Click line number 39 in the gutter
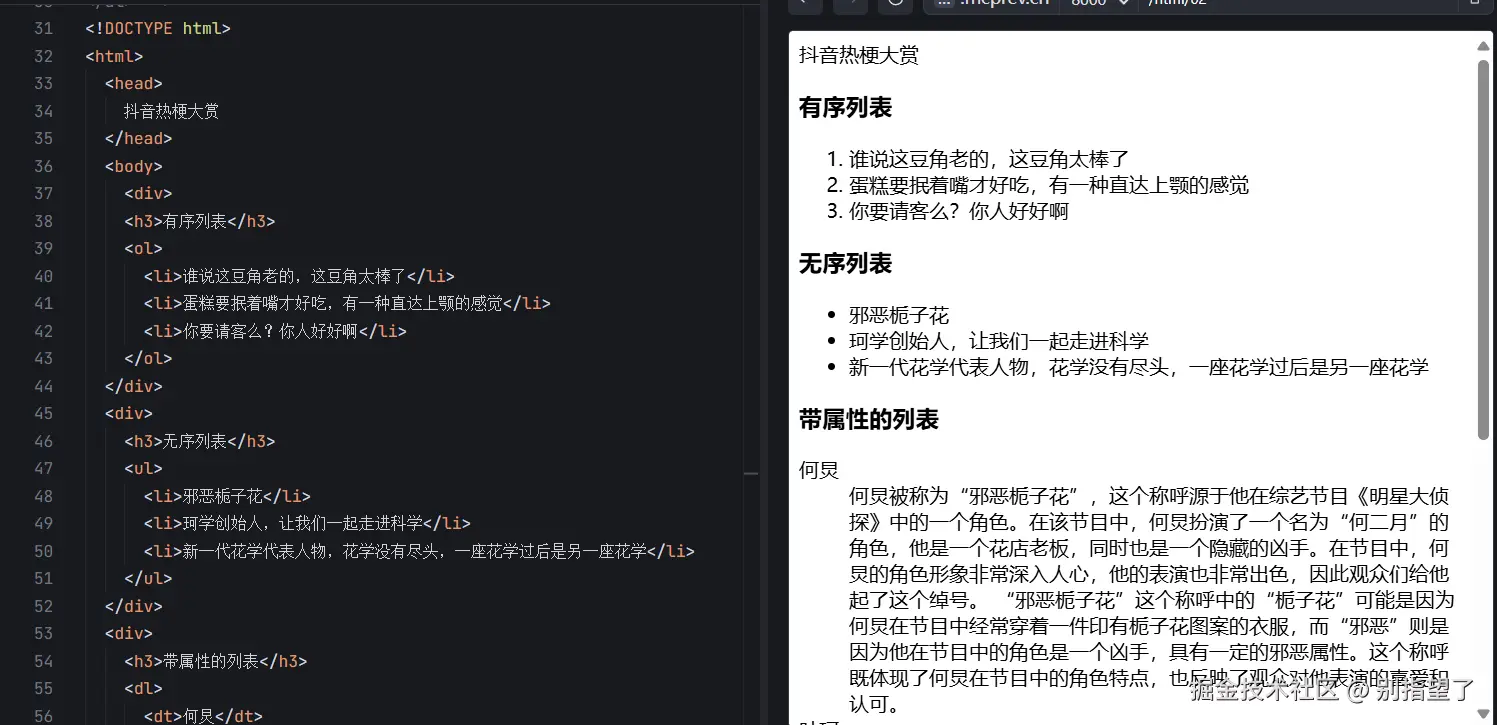The height and width of the screenshot is (725, 1497). click(43, 248)
